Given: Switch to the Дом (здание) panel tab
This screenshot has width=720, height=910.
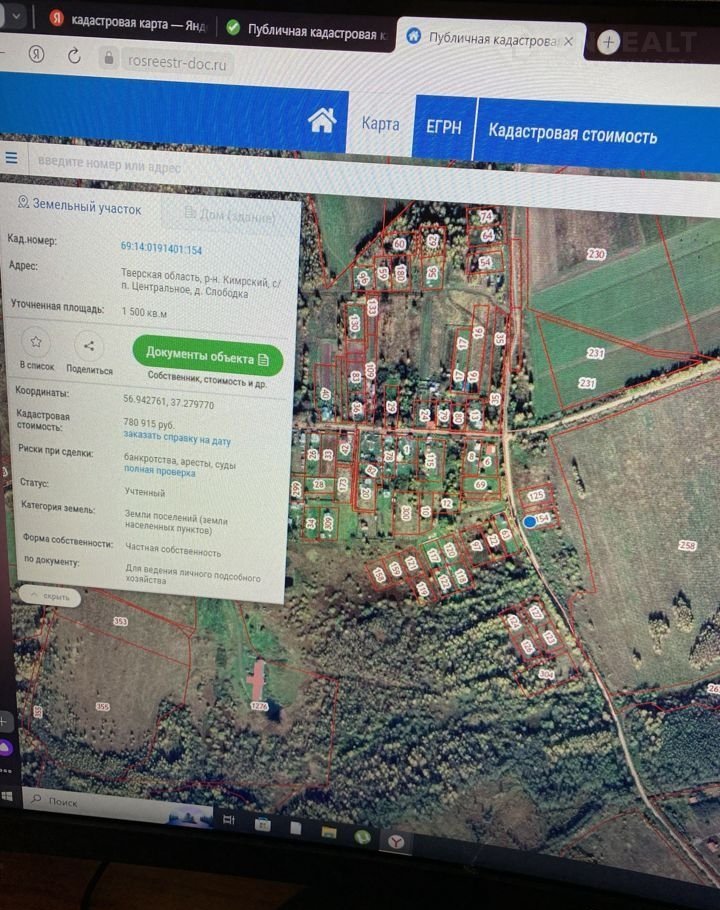Looking at the screenshot, I should (x=228, y=214).
